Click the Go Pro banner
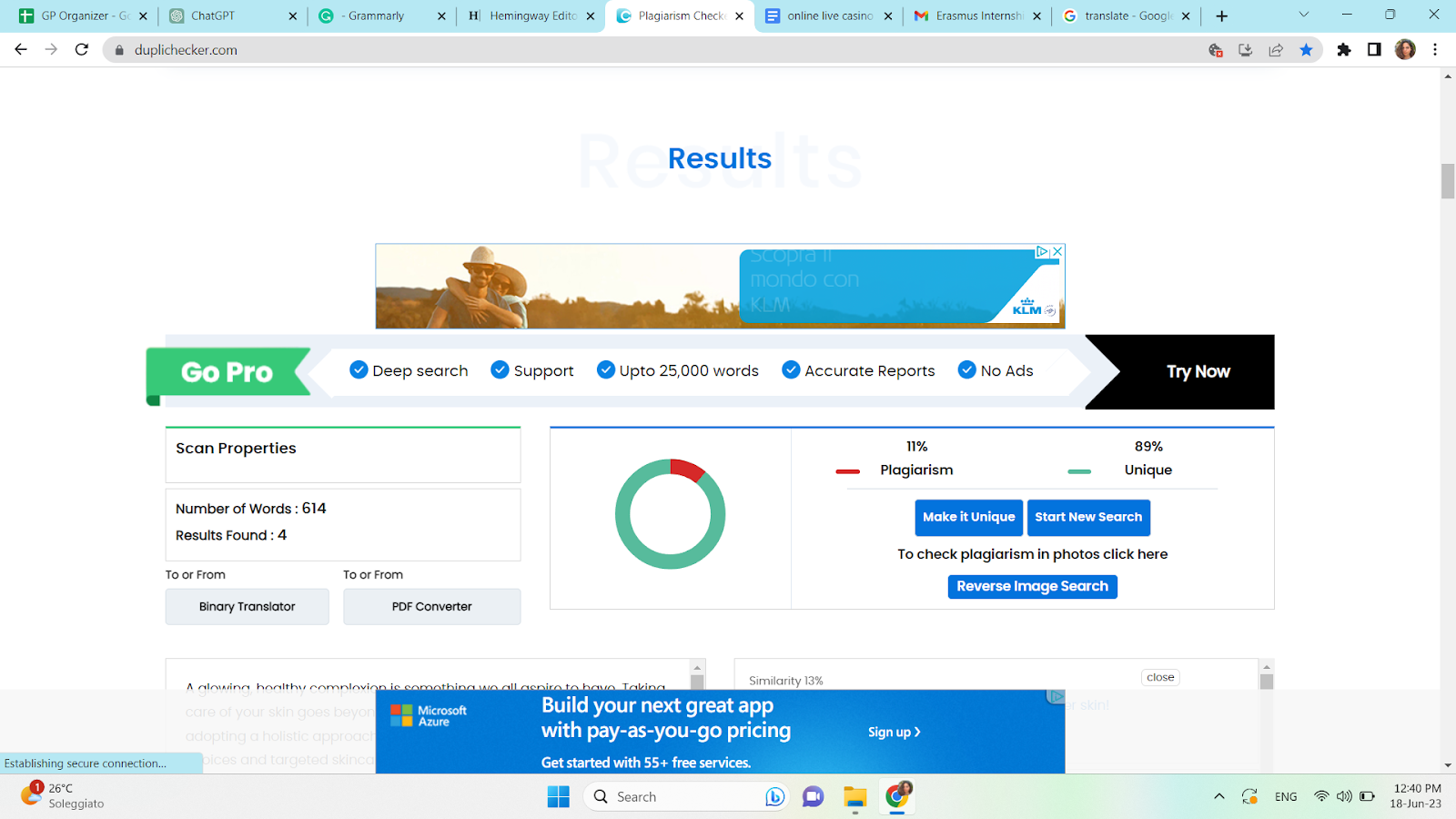The width and height of the screenshot is (1456, 819). pyautogui.click(x=227, y=372)
